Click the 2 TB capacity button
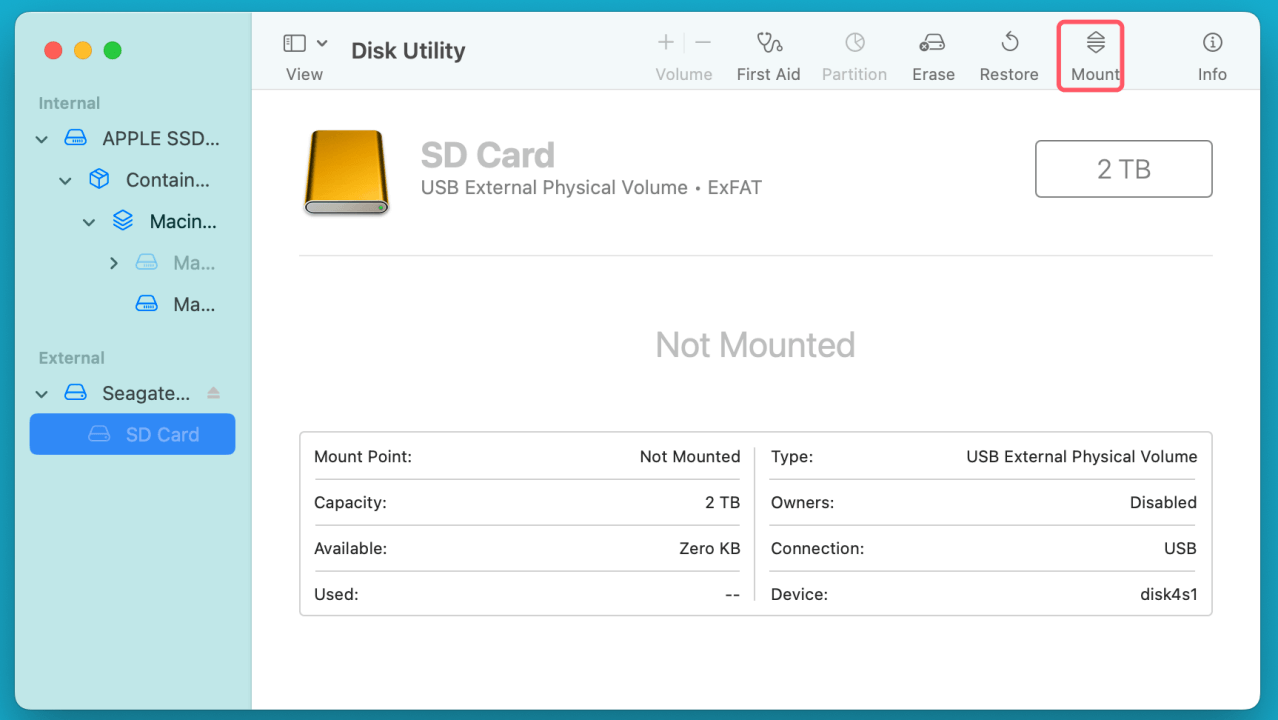This screenshot has height=720, width=1278. pos(1123,168)
